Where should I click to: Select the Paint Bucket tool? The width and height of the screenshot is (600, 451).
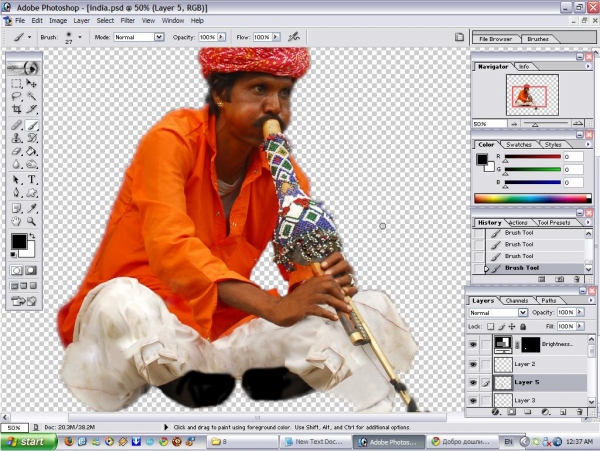tap(32, 151)
